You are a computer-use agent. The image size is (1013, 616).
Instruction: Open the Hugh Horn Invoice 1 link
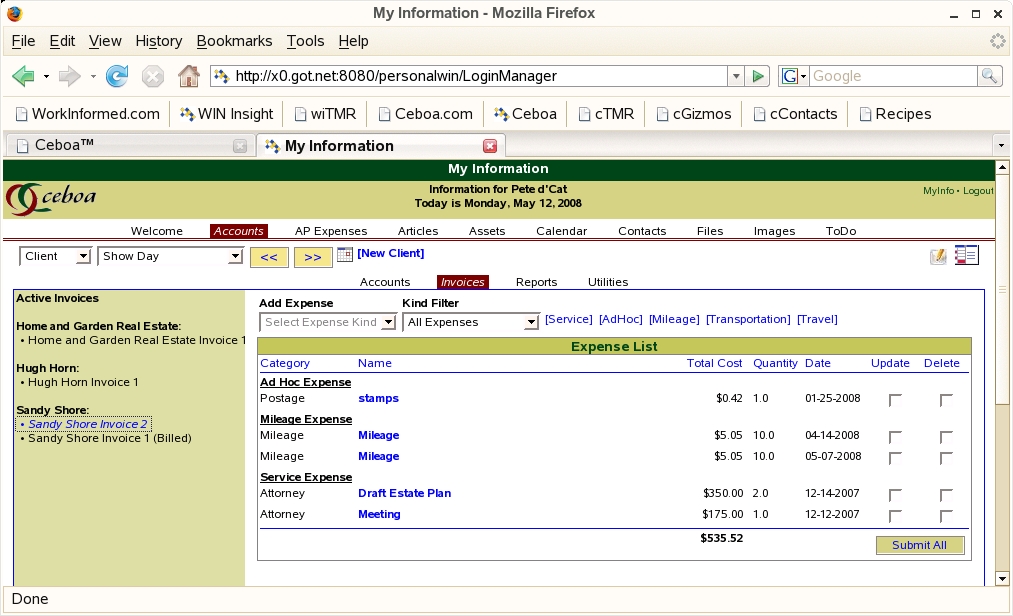pyautogui.click(x=83, y=382)
